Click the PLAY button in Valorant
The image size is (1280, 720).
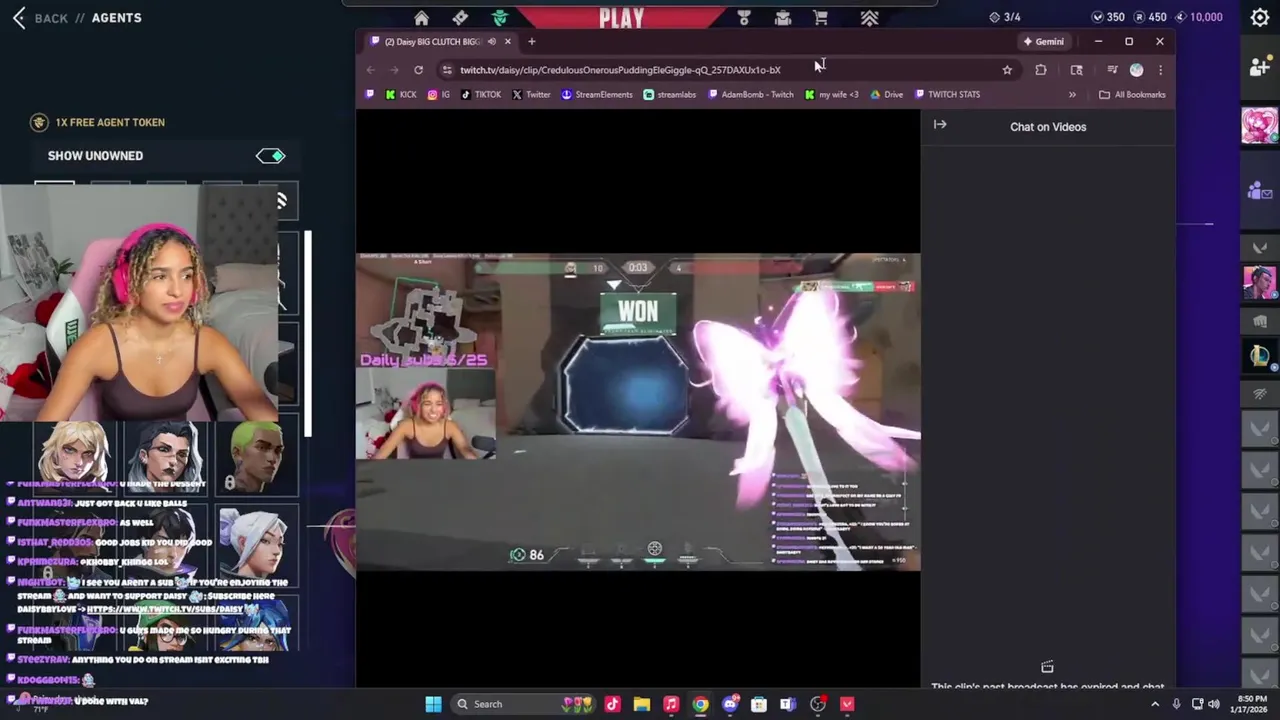pyautogui.click(x=621, y=17)
